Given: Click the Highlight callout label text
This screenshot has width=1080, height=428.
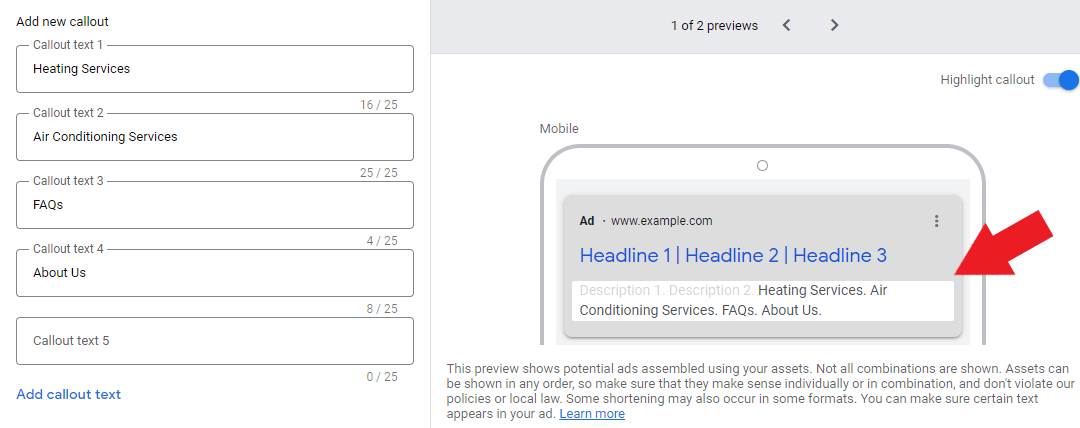Looking at the screenshot, I should click(x=987, y=80).
